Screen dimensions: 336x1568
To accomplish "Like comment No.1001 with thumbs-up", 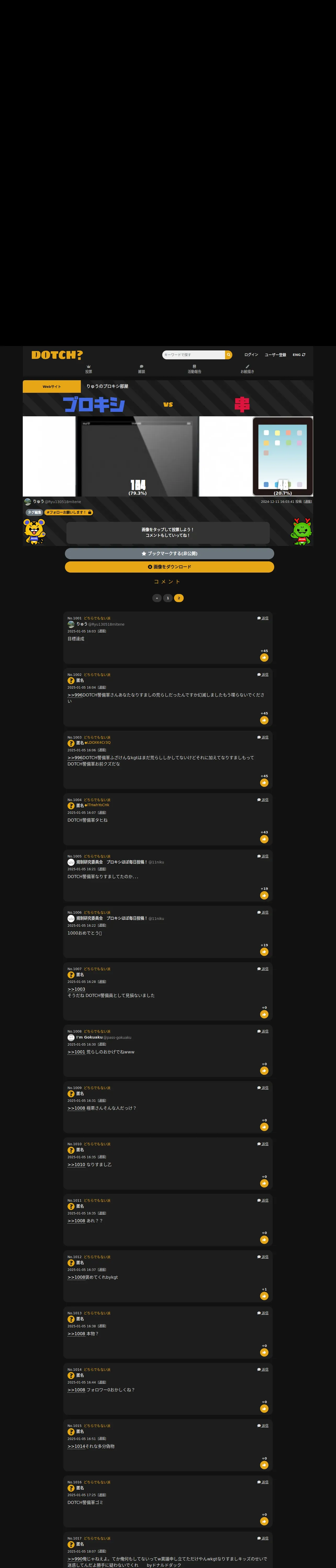I will [x=264, y=658].
